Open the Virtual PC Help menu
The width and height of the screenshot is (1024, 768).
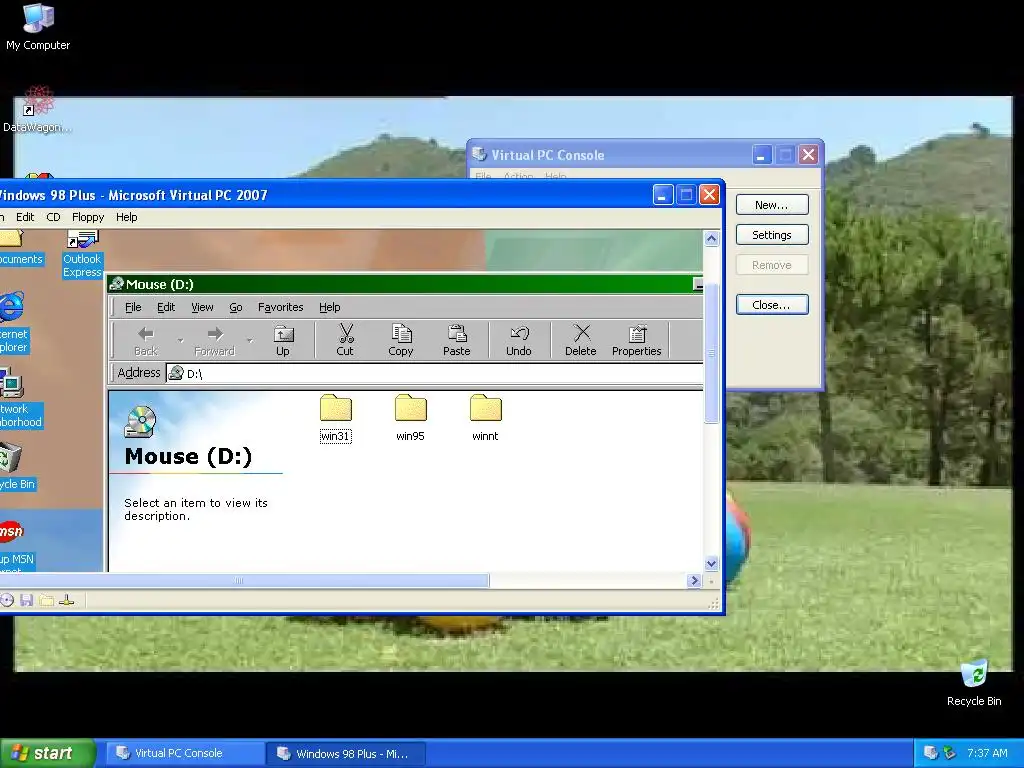127,217
